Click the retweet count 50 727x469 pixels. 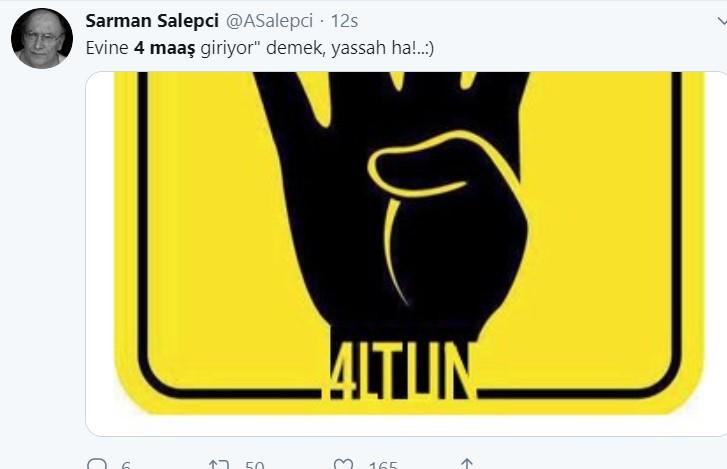pos(253,466)
